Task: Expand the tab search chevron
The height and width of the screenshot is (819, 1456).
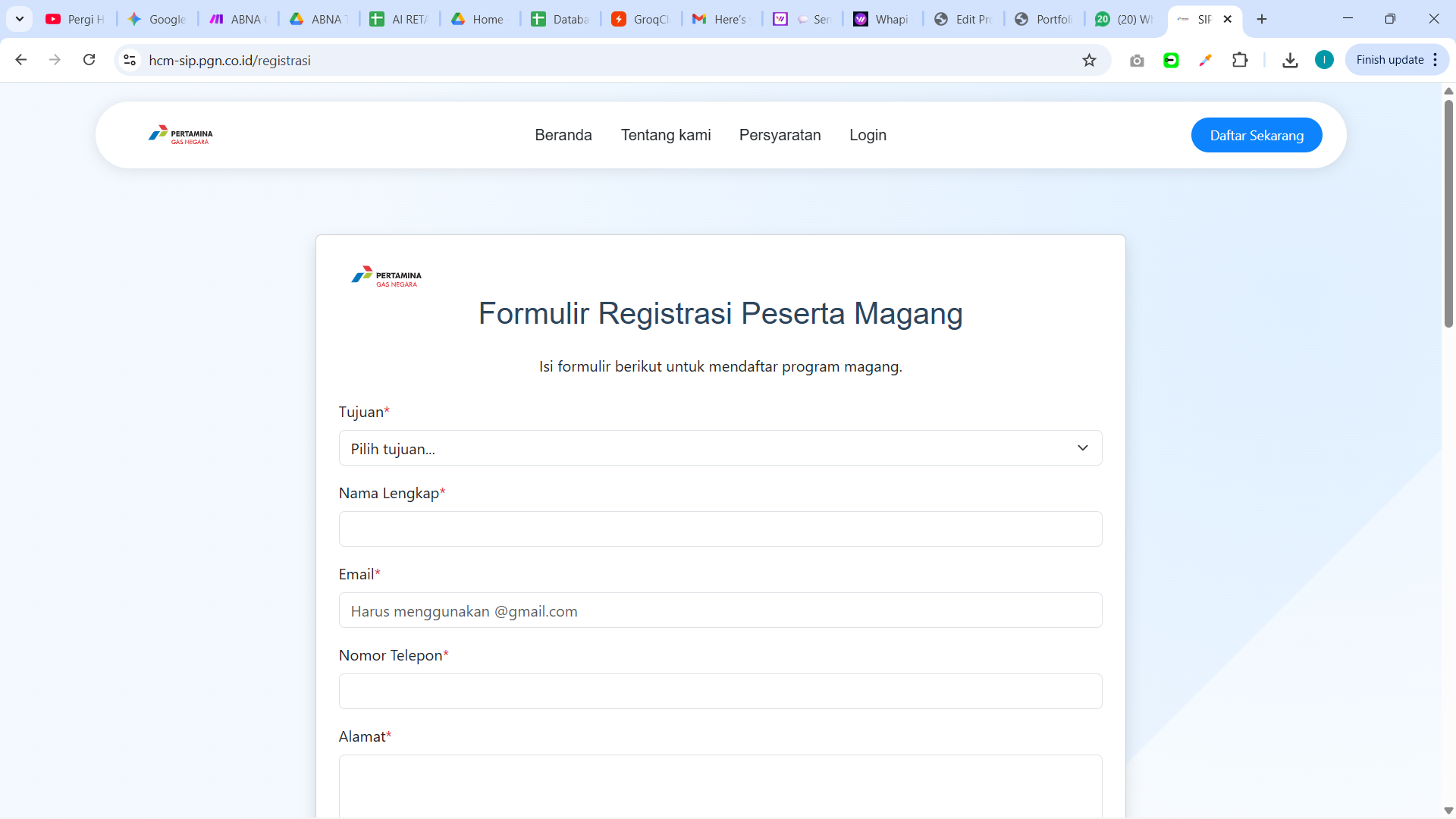Action: [20, 19]
